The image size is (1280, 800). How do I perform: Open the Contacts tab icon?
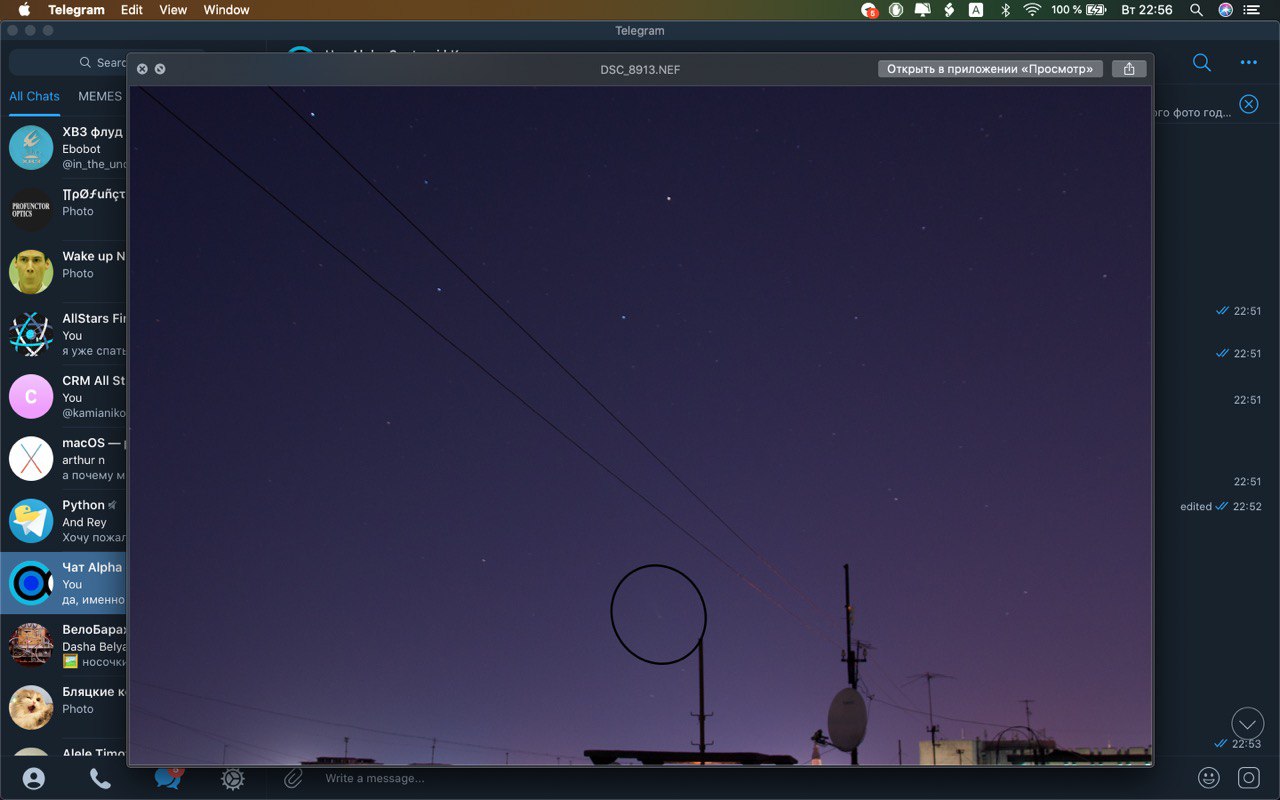point(34,778)
